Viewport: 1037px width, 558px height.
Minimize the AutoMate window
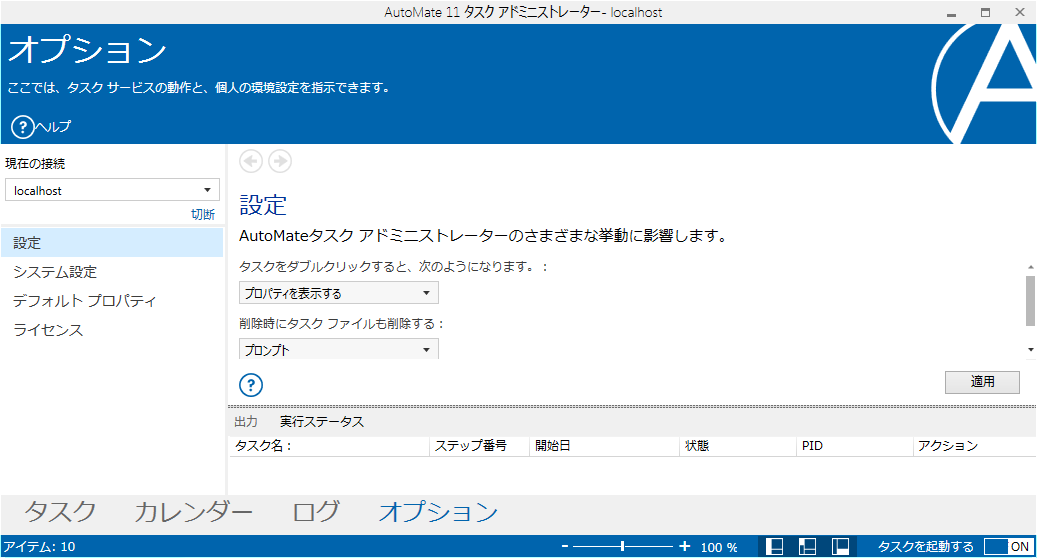[x=951, y=13]
